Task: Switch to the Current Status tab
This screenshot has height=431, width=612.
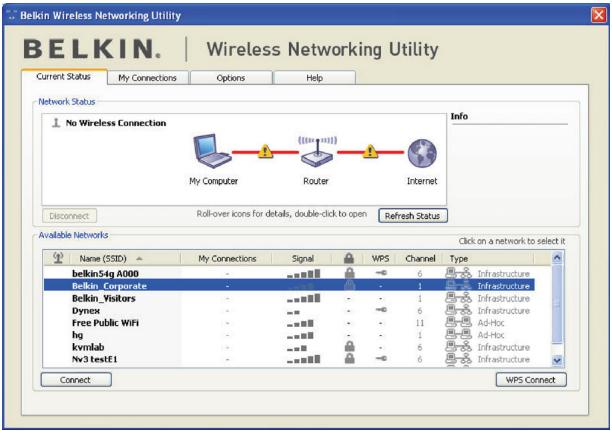Action: click(x=64, y=77)
